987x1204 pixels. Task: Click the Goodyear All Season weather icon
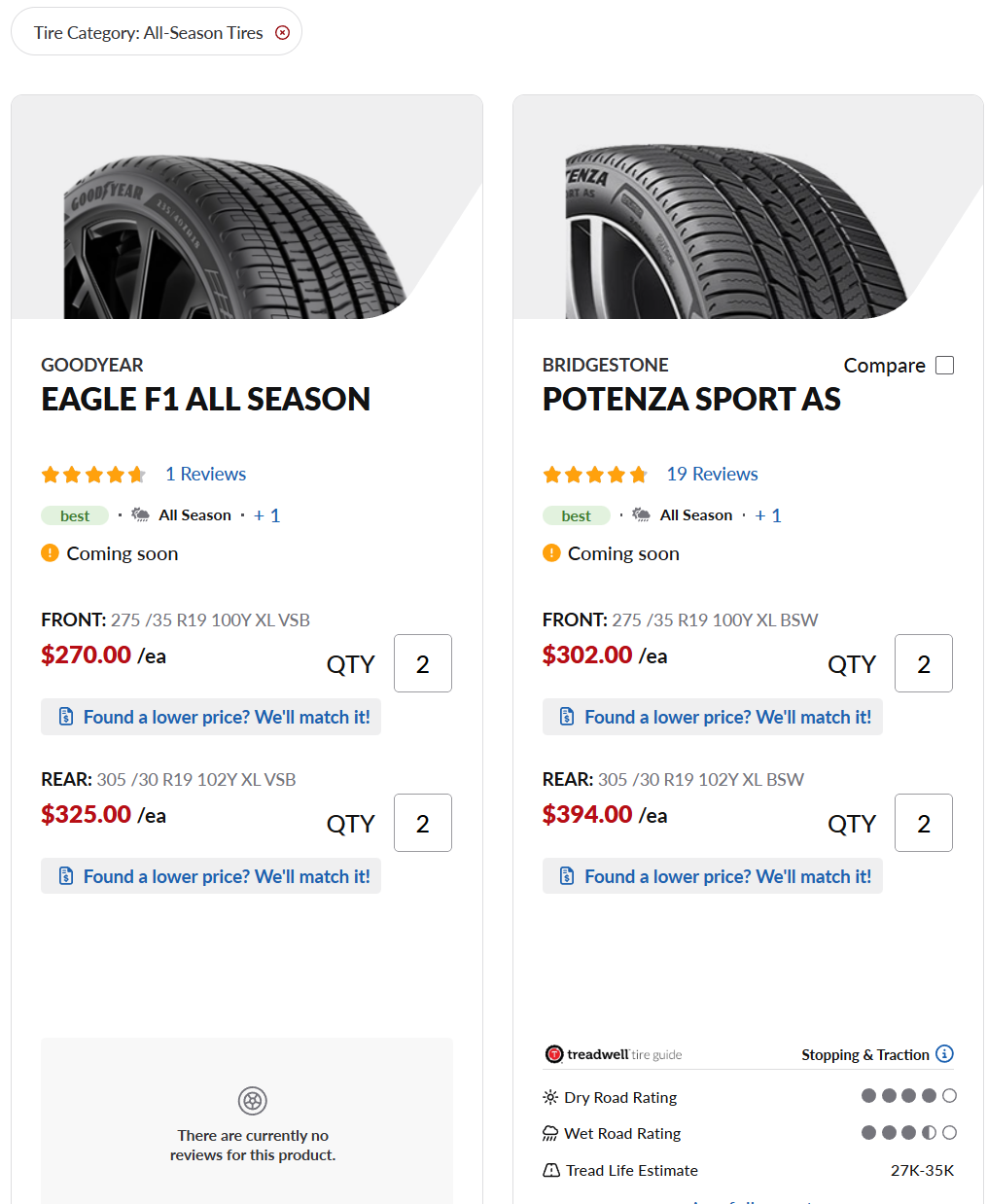pos(141,514)
